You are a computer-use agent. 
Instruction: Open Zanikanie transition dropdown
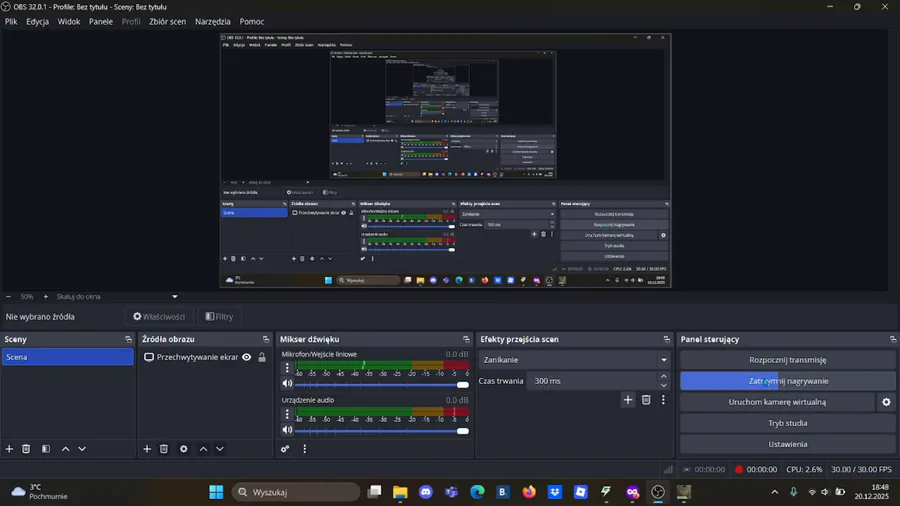click(x=575, y=360)
